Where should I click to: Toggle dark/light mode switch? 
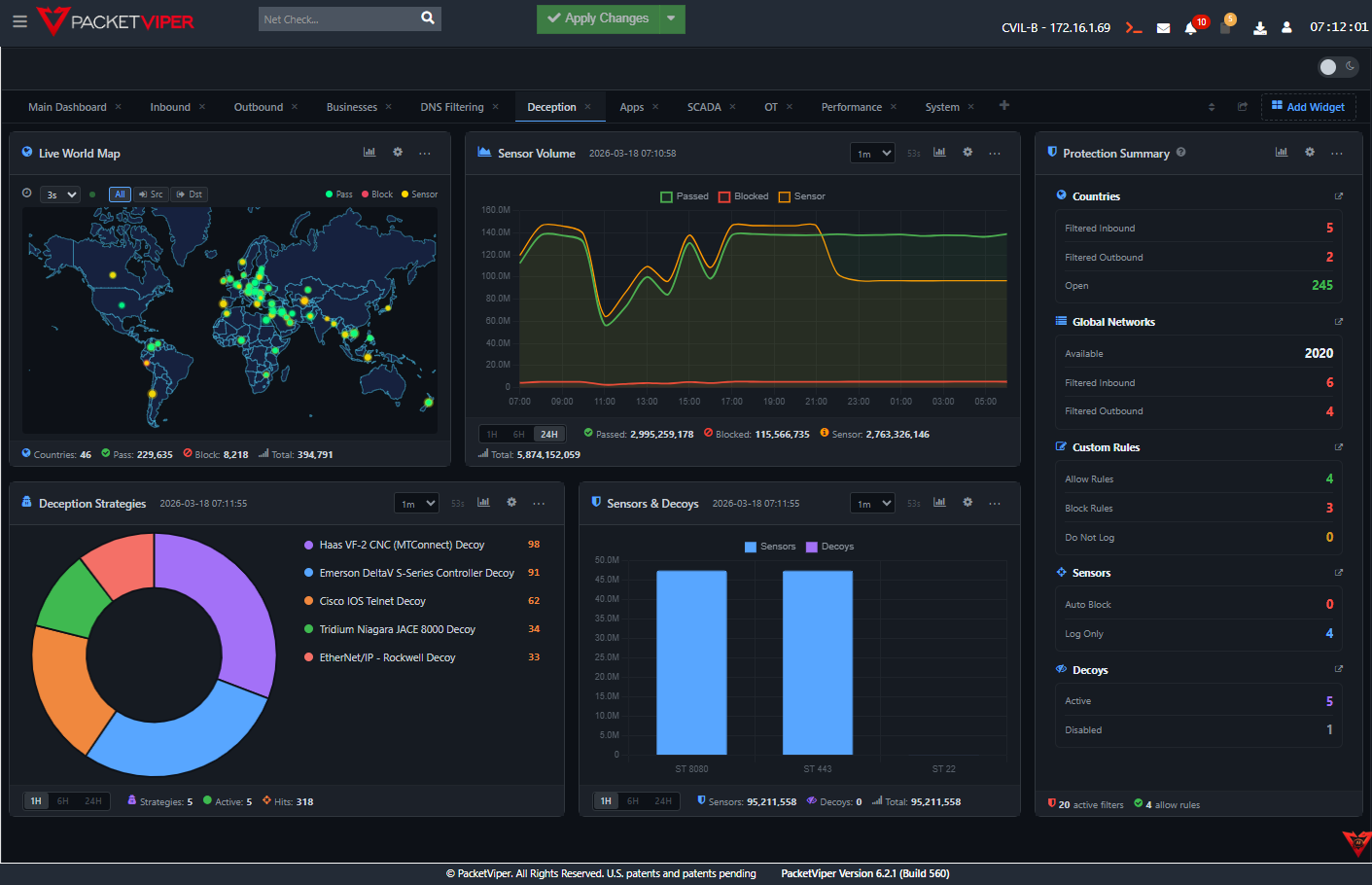[x=1338, y=66]
